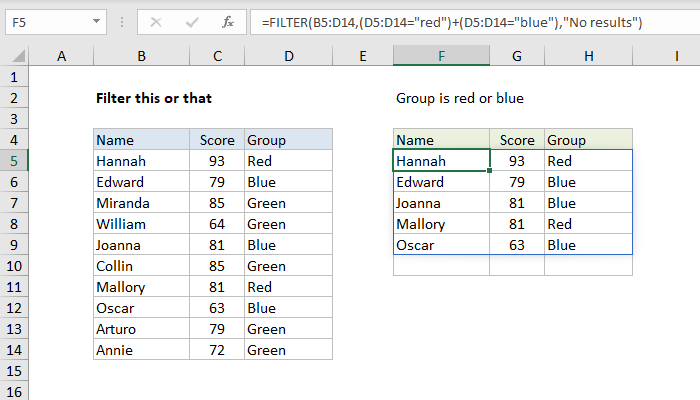Select row 5 header
Screen dimensions: 700x400
point(14,161)
